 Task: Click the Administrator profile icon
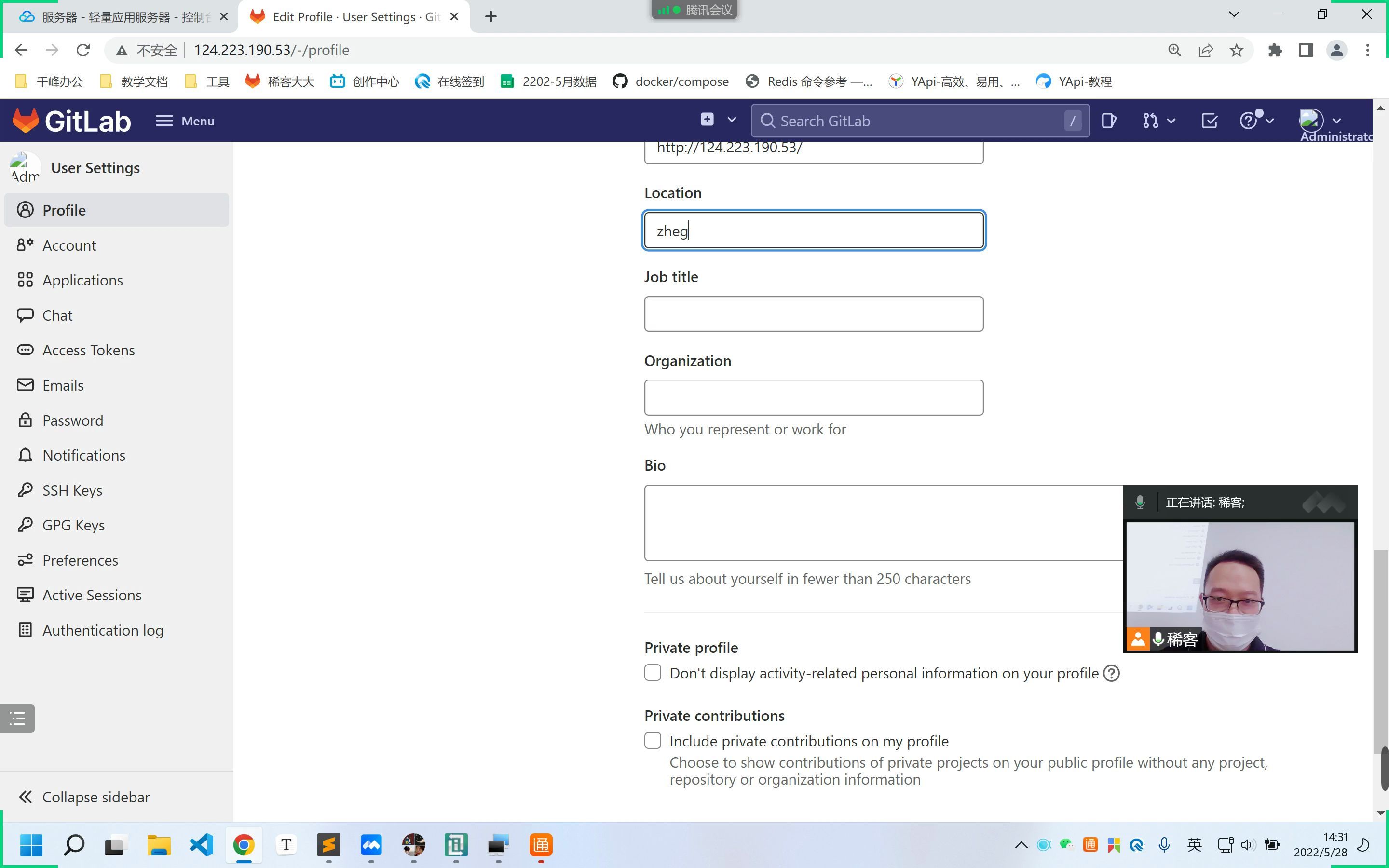click(1310, 120)
